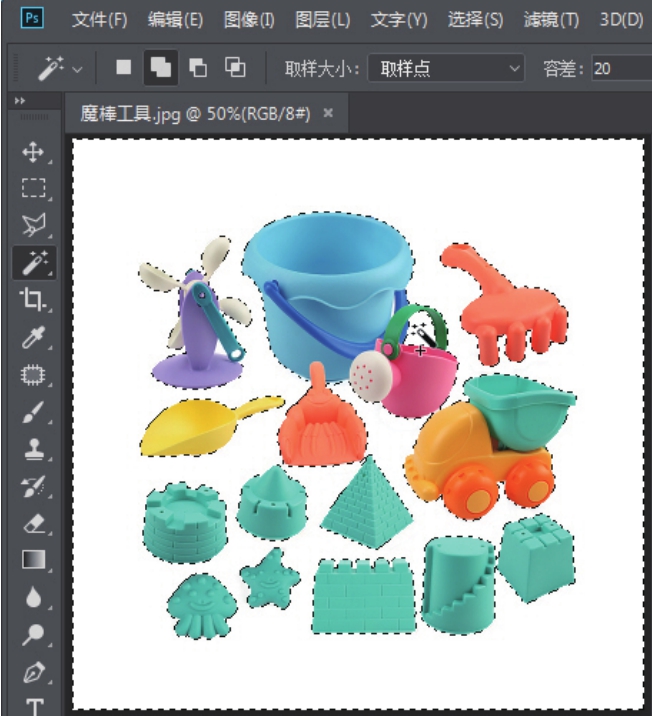Select the Dodge tool
This screenshot has width=652, height=716.
point(33,634)
